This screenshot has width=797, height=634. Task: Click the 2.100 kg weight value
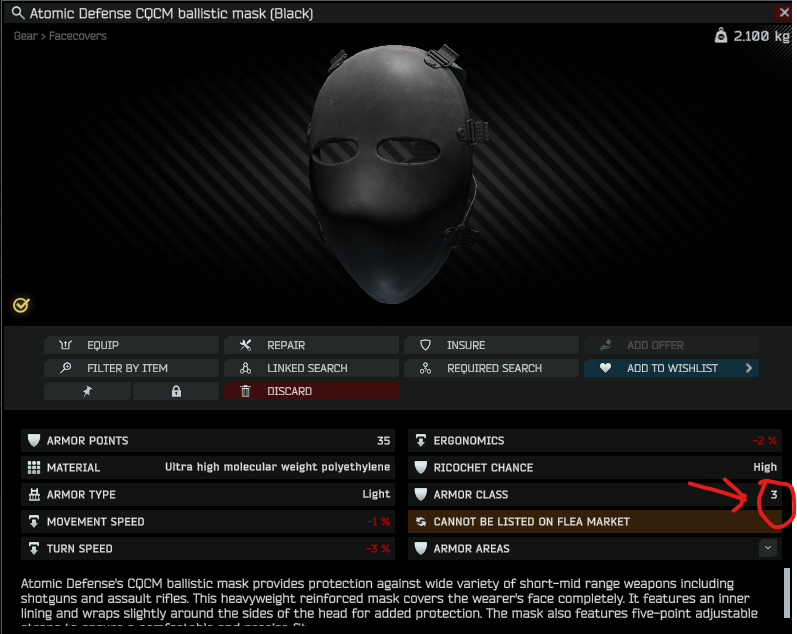click(761, 36)
